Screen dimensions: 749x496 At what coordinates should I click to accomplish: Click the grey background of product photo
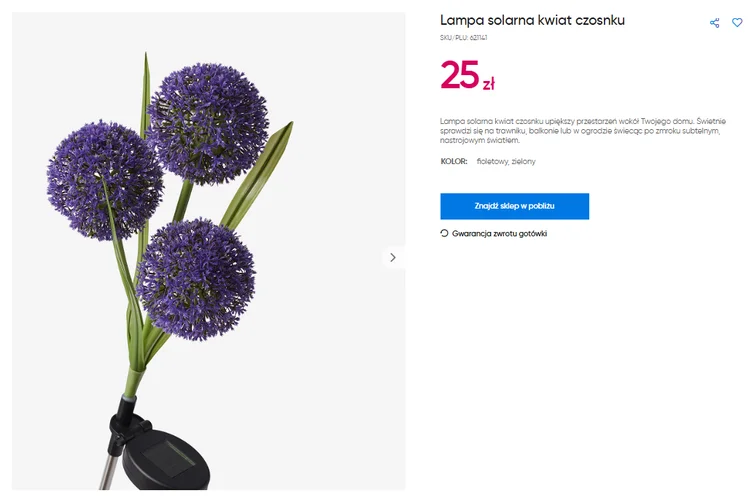(330, 400)
